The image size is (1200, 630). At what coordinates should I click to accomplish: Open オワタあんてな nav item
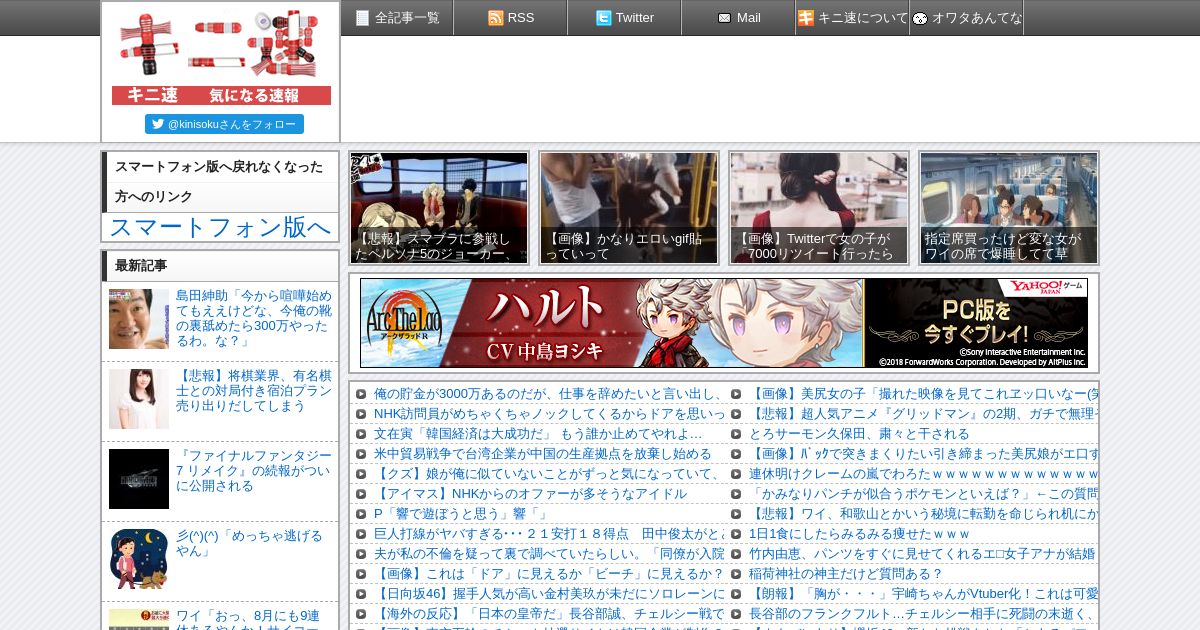pos(967,18)
